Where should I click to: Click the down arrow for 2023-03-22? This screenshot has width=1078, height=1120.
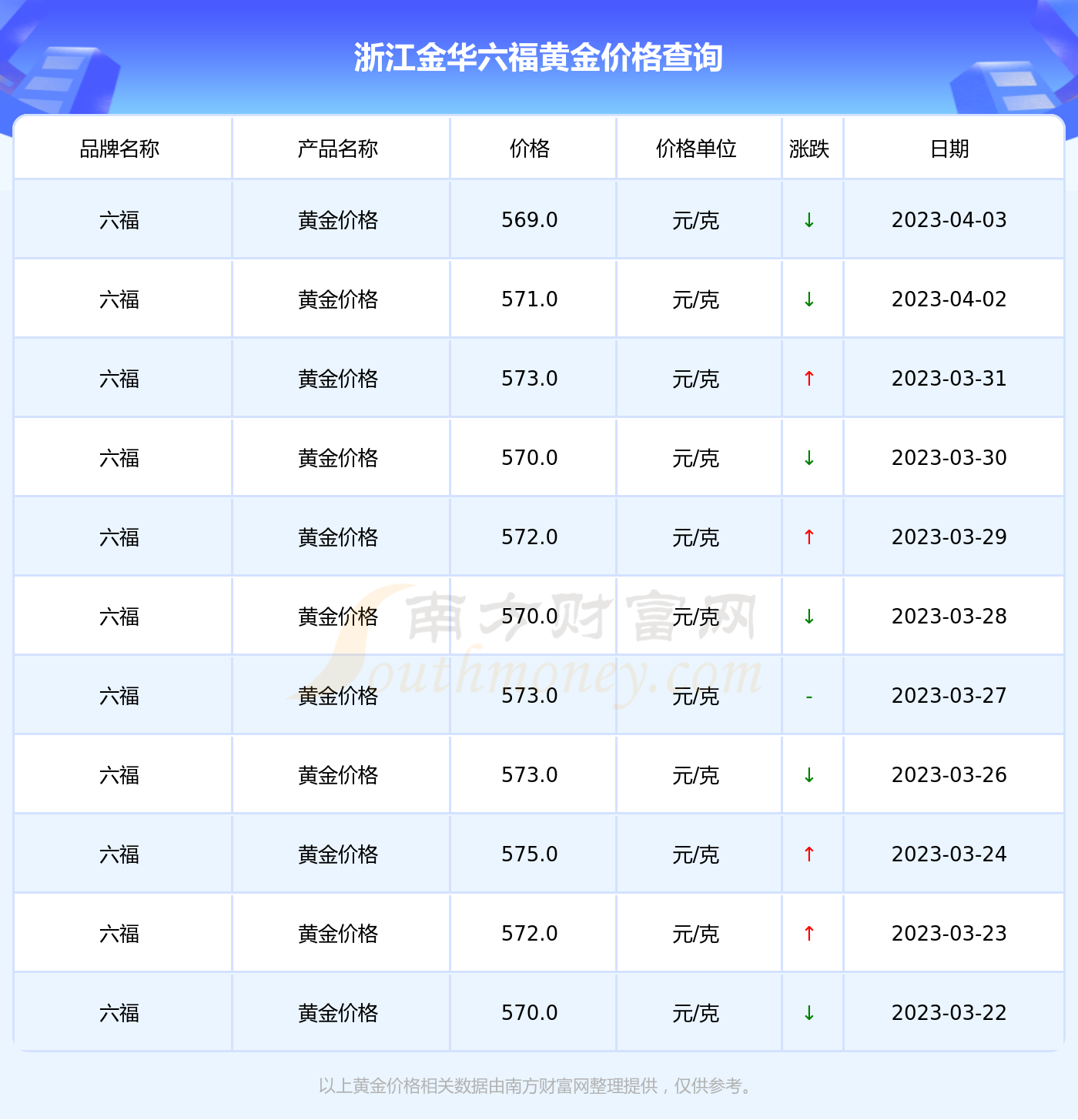tap(809, 1013)
